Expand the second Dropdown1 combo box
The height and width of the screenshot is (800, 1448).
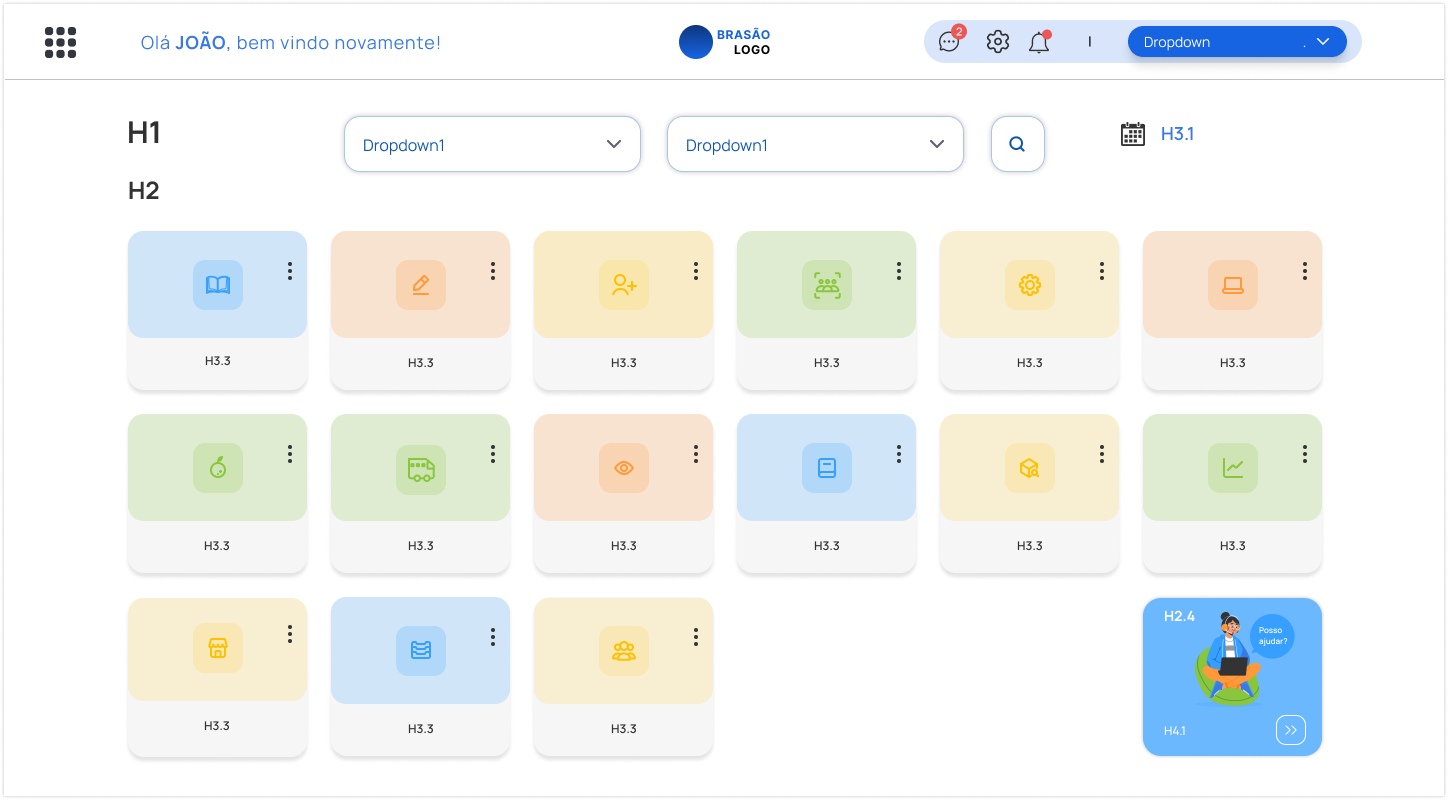tap(815, 145)
